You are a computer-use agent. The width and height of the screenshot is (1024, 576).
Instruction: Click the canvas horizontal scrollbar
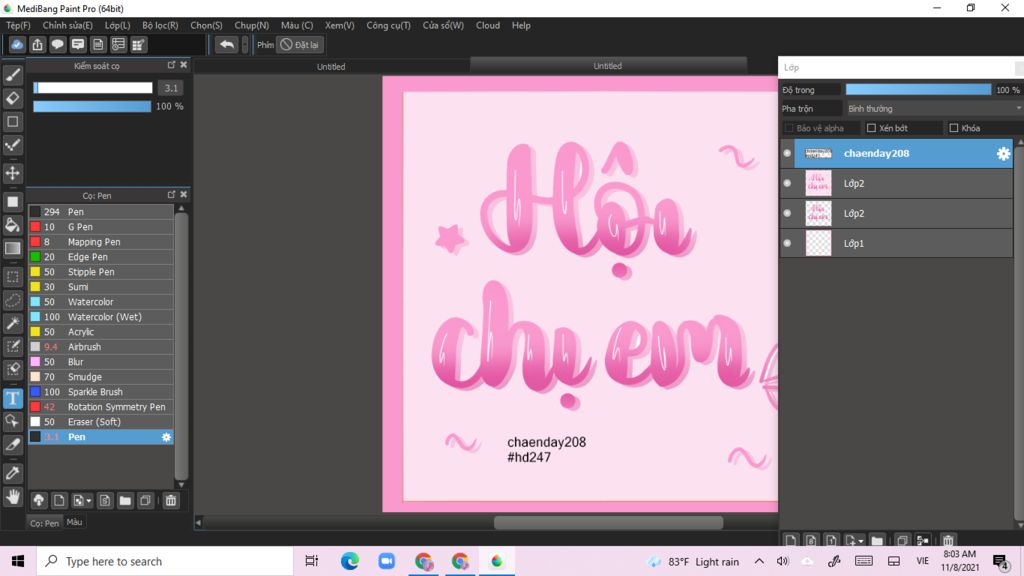point(608,522)
